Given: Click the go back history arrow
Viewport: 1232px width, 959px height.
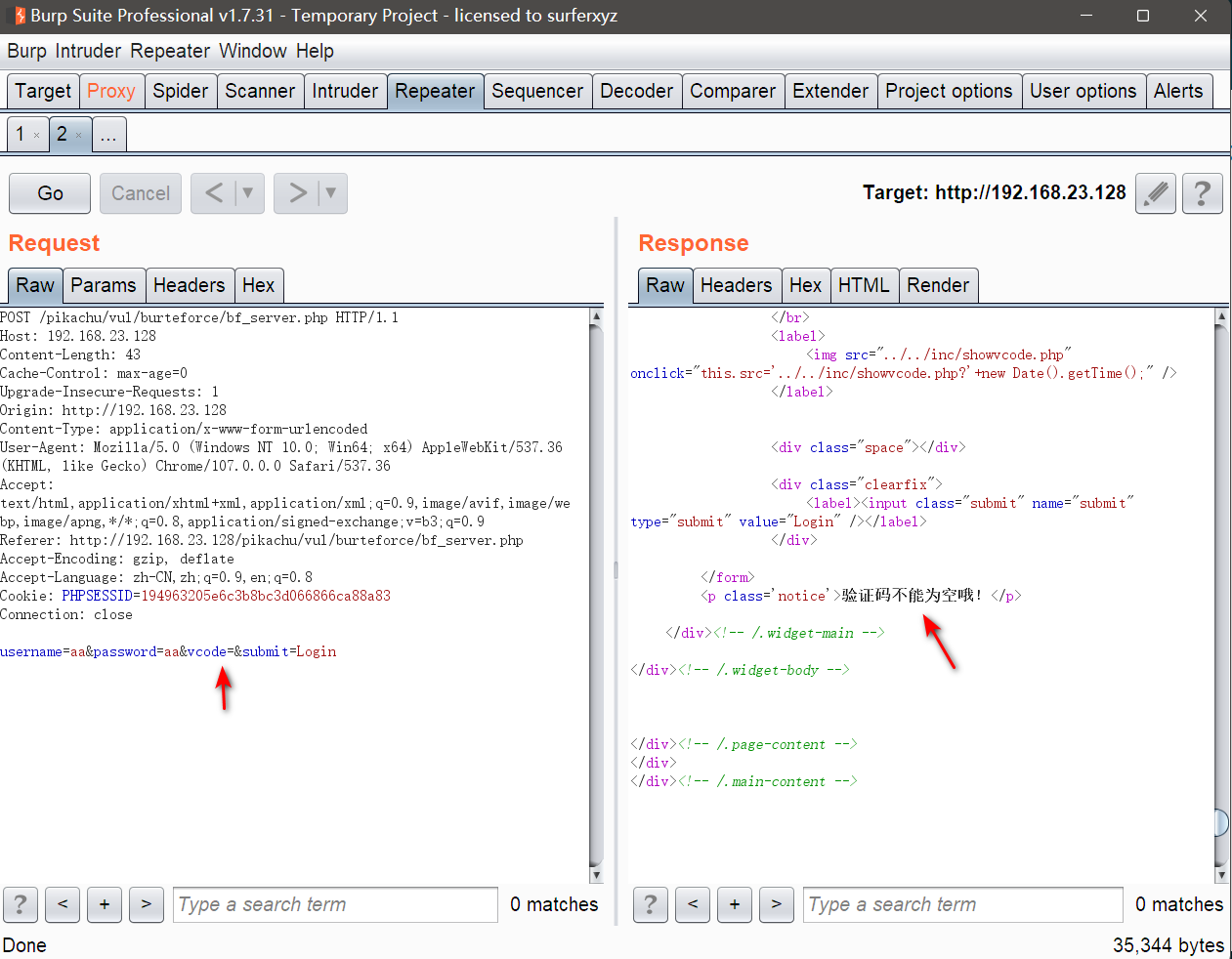Looking at the screenshot, I should 214,193.
